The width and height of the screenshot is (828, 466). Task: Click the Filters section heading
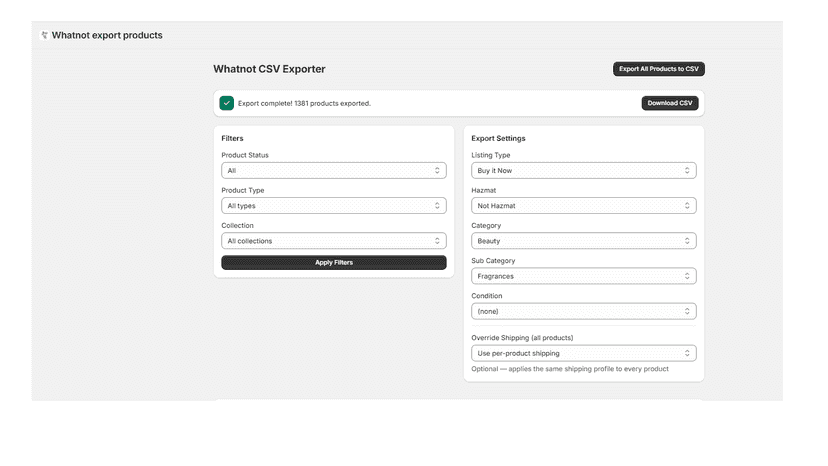[232, 138]
